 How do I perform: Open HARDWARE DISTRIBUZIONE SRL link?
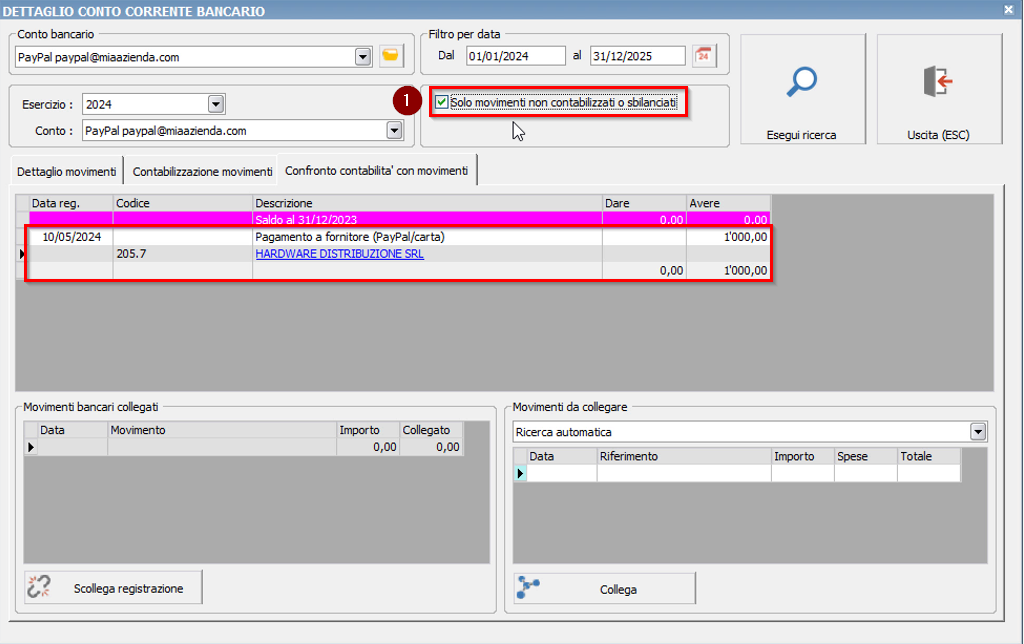339,254
